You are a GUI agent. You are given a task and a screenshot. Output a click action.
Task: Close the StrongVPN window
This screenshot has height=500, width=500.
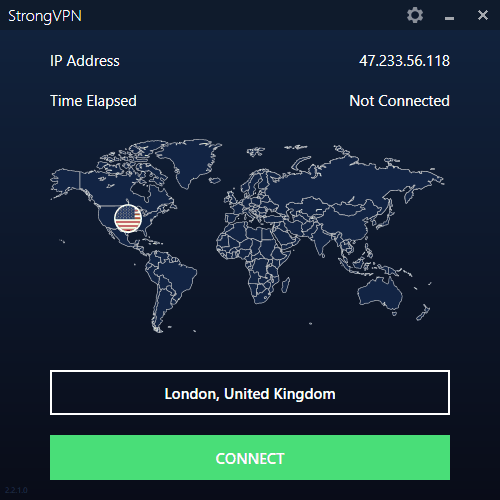pos(483,15)
